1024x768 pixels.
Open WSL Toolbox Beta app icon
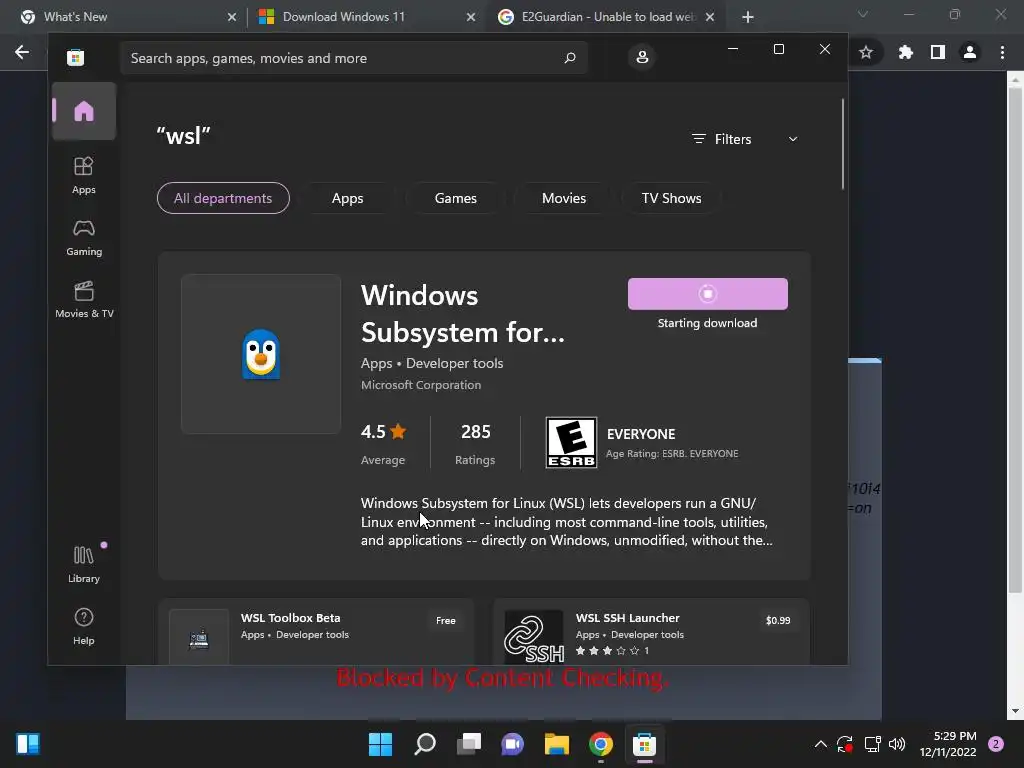199,637
